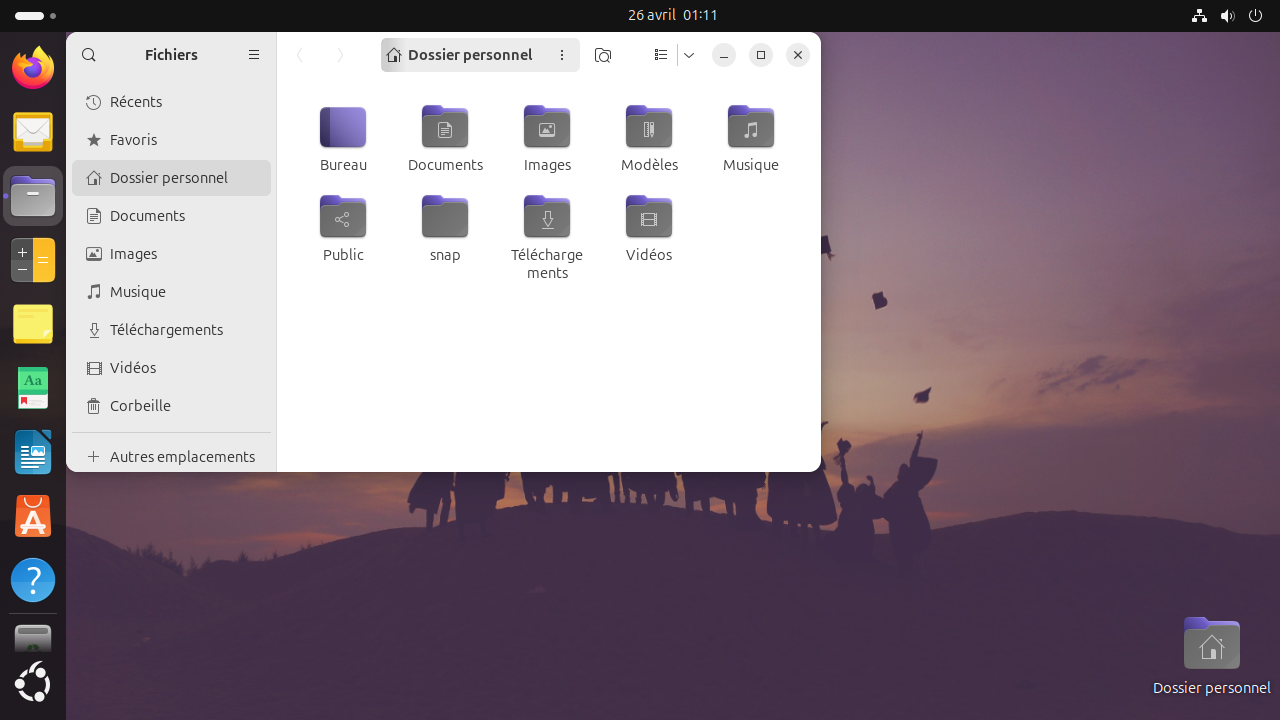The image size is (1280, 720).
Task: Launch Firefox from the dock
Action: pos(33,68)
